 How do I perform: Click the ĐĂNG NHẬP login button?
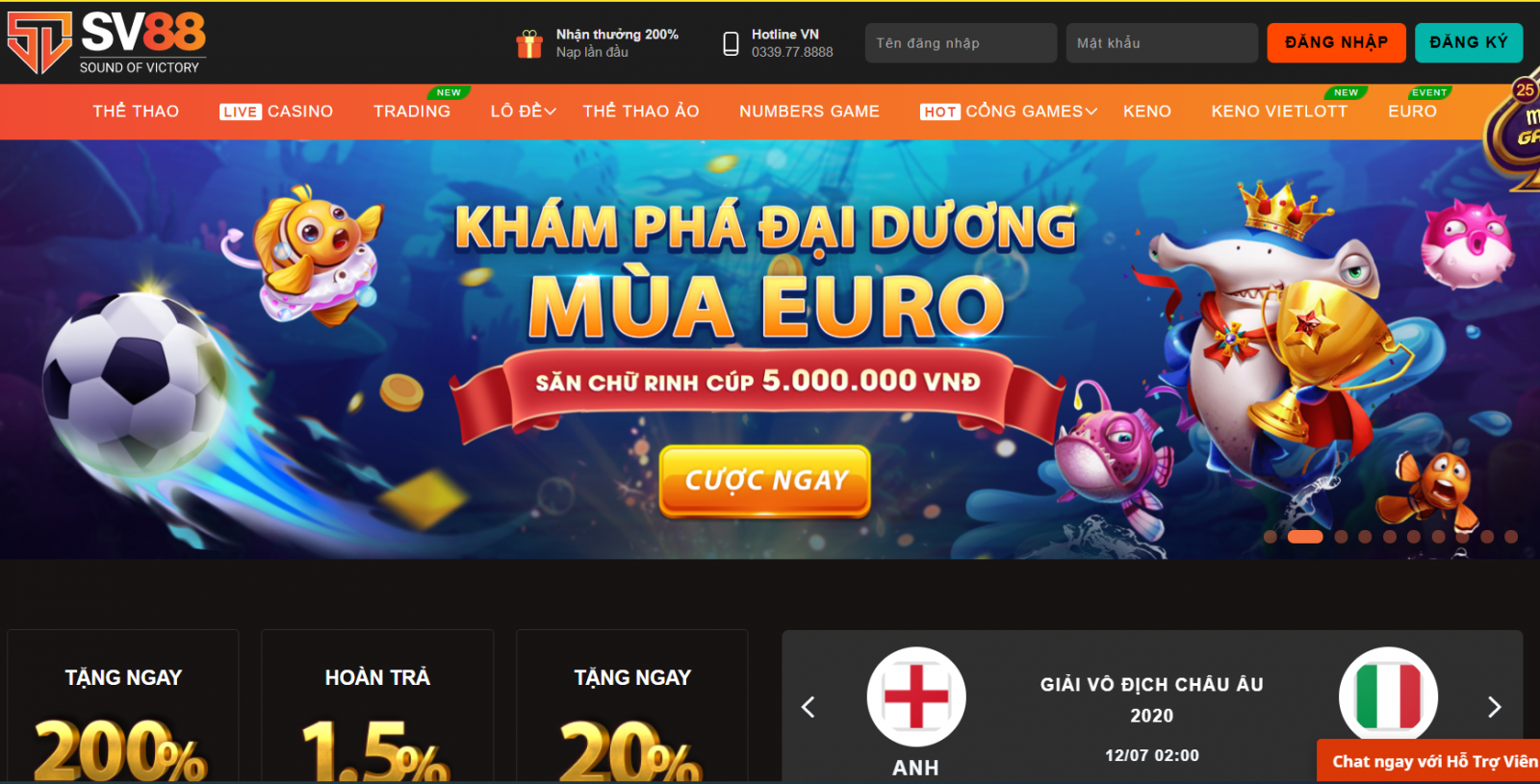pyautogui.click(x=1336, y=42)
